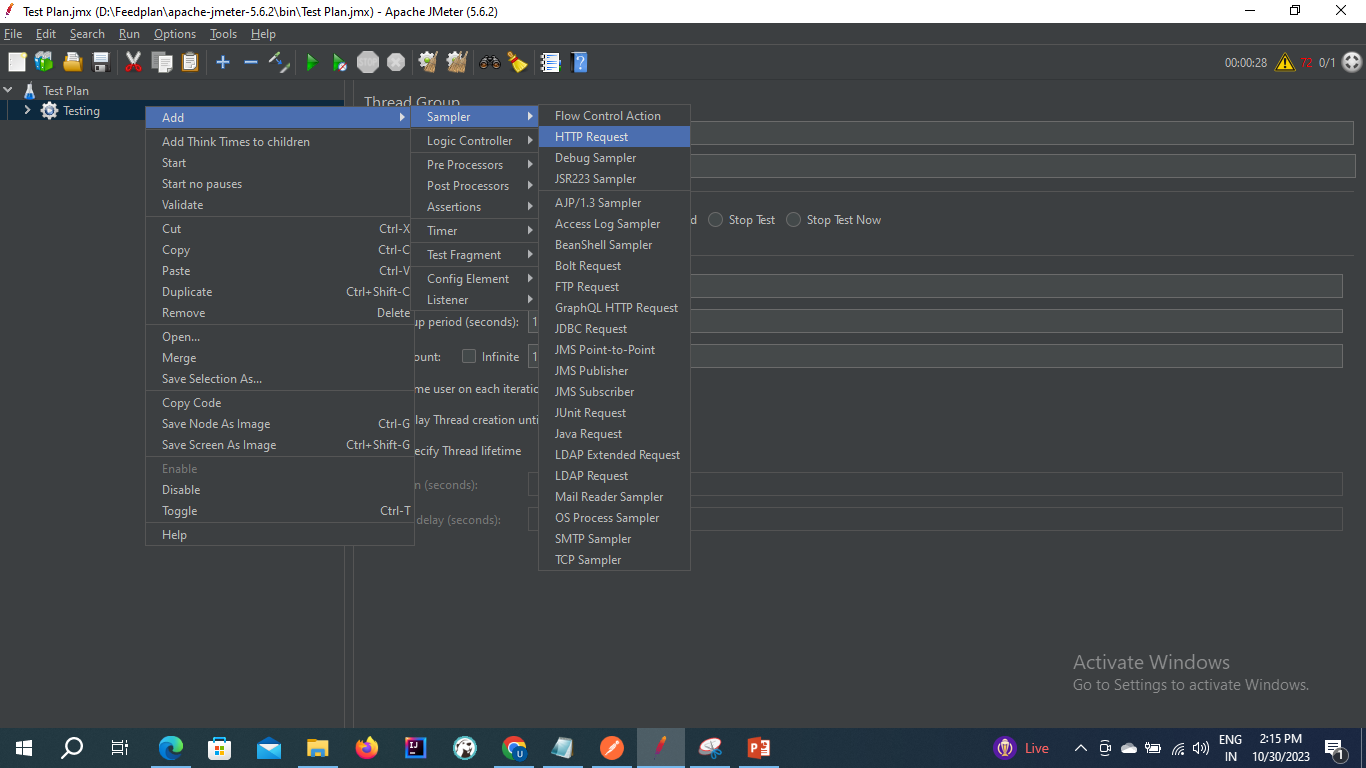Toggle the Infinite loop count checkbox
This screenshot has width=1366, height=768.
(x=469, y=357)
